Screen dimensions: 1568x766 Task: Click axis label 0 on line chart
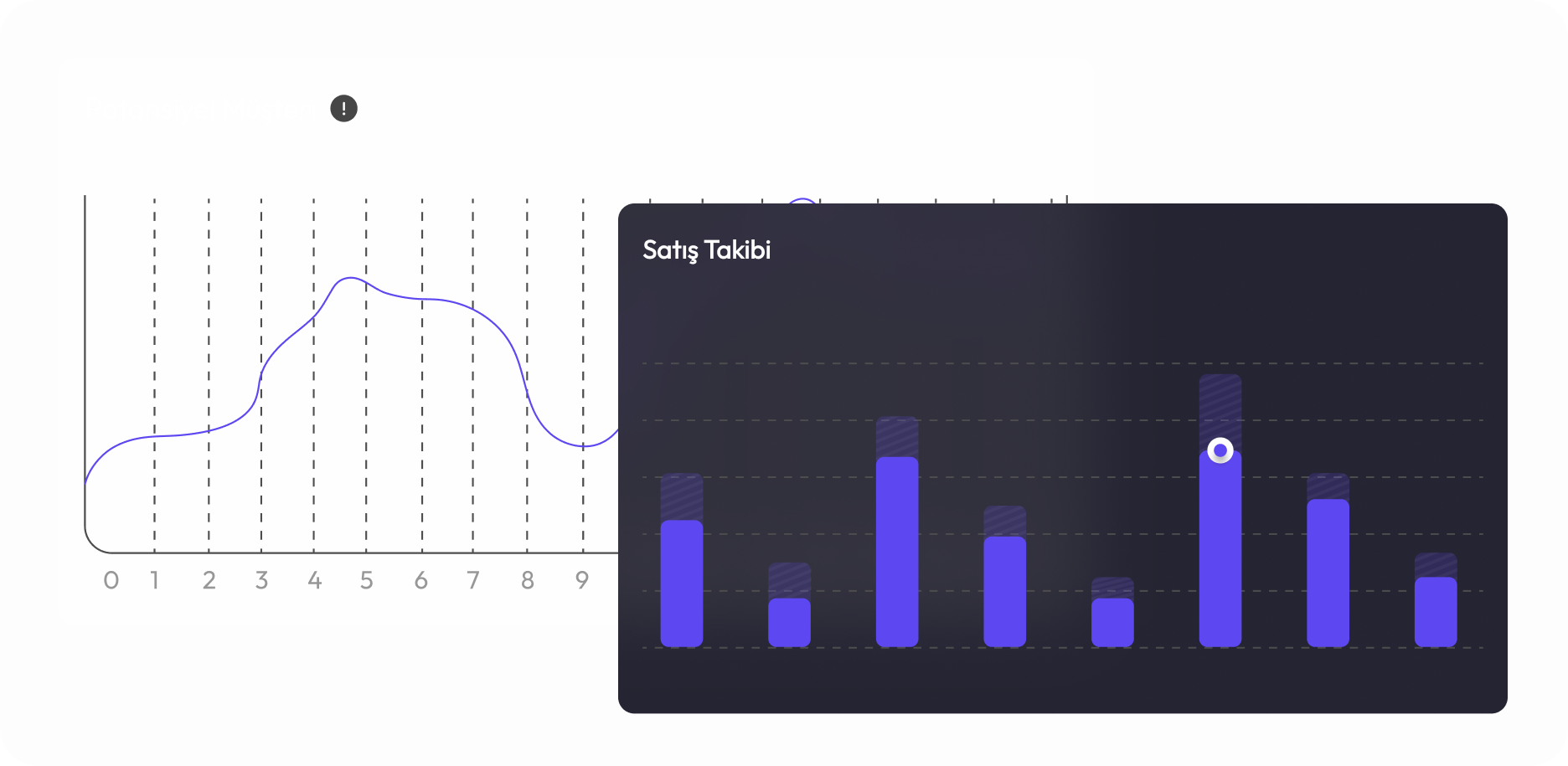(111, 580)
